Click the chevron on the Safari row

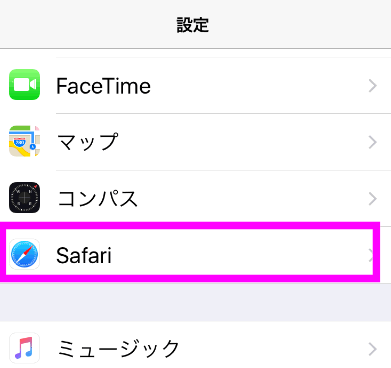371,256
